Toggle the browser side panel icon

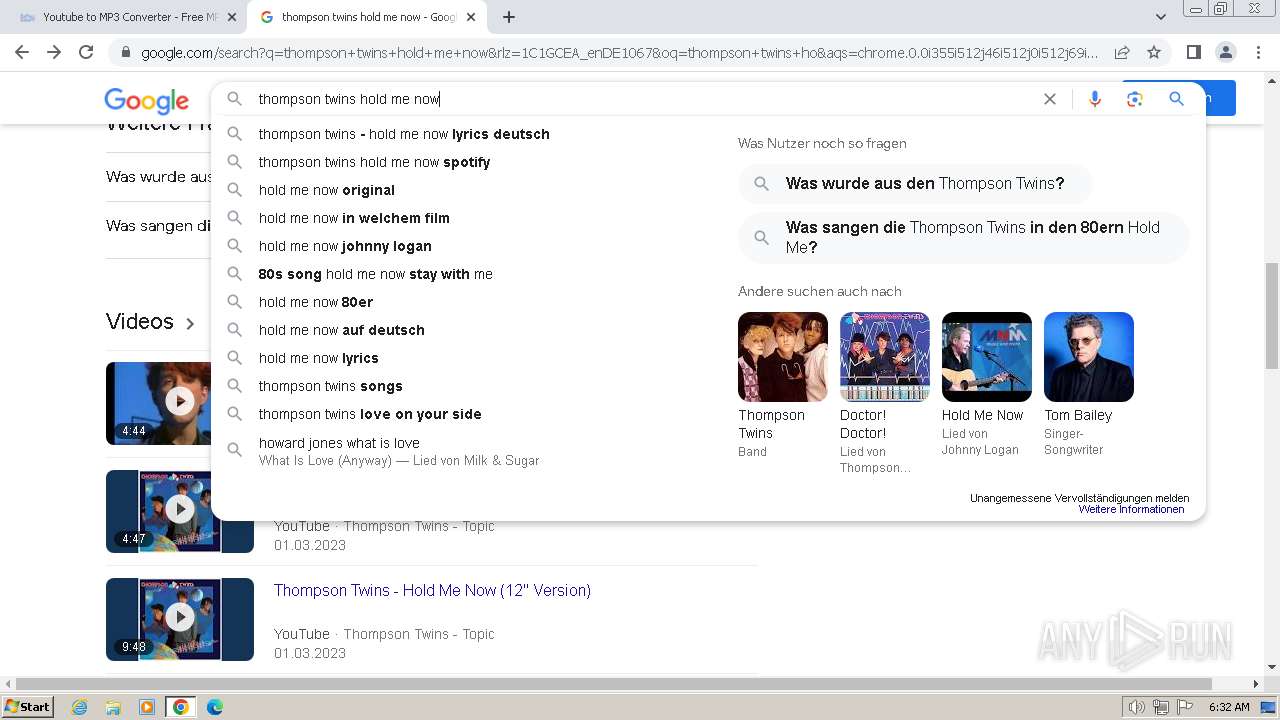point(1193,52)
